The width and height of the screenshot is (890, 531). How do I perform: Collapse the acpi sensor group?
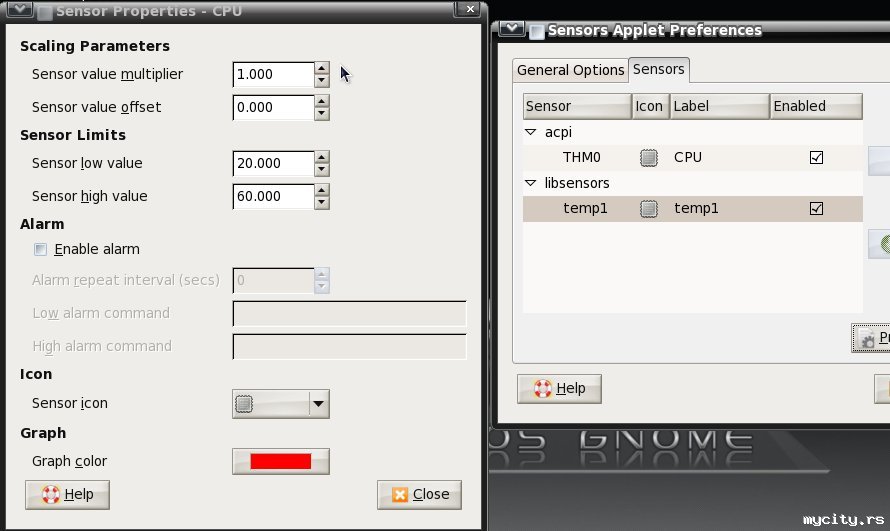coord(531,132)
